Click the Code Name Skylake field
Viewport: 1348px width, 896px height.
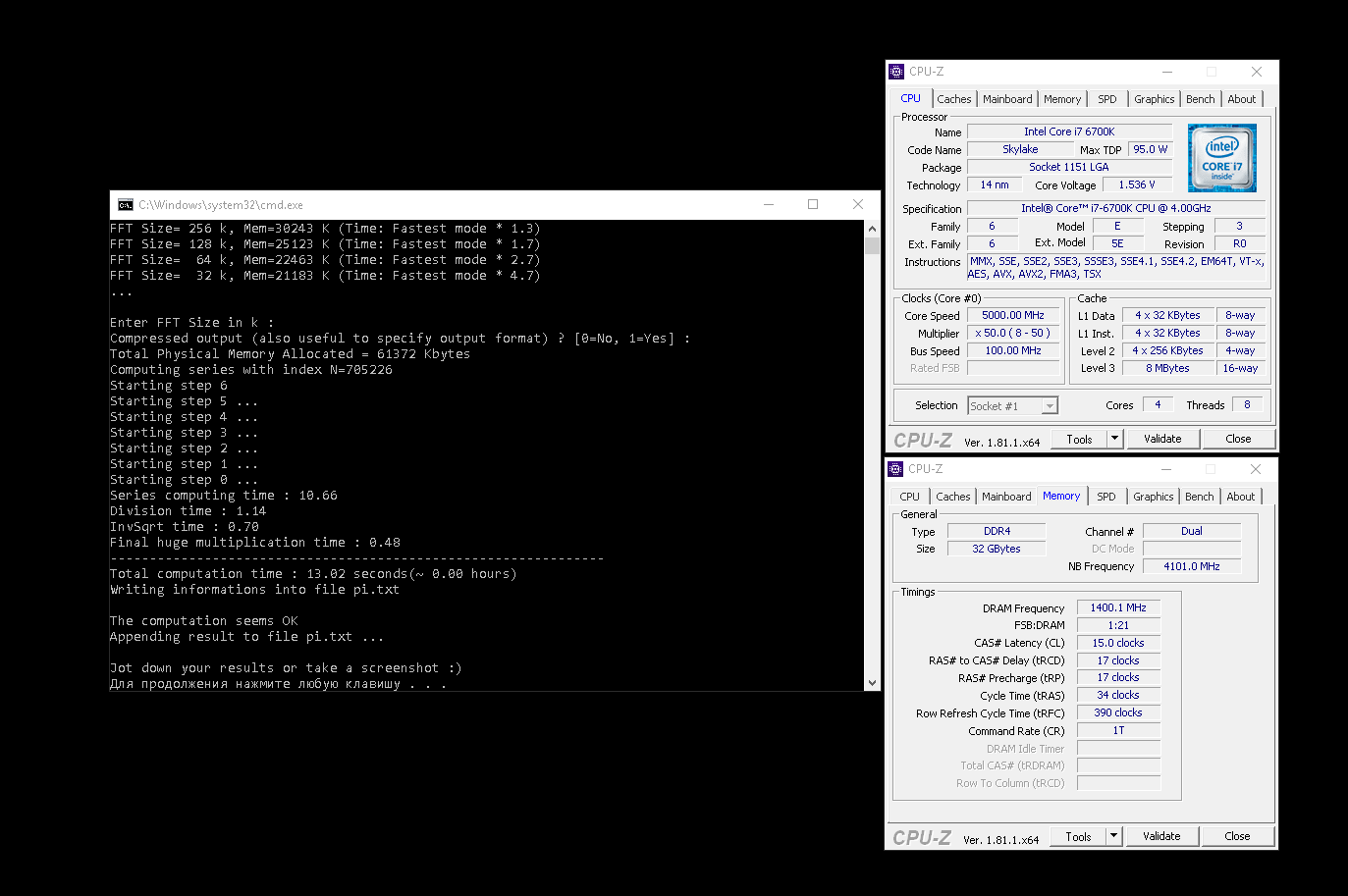[1020, 149]
